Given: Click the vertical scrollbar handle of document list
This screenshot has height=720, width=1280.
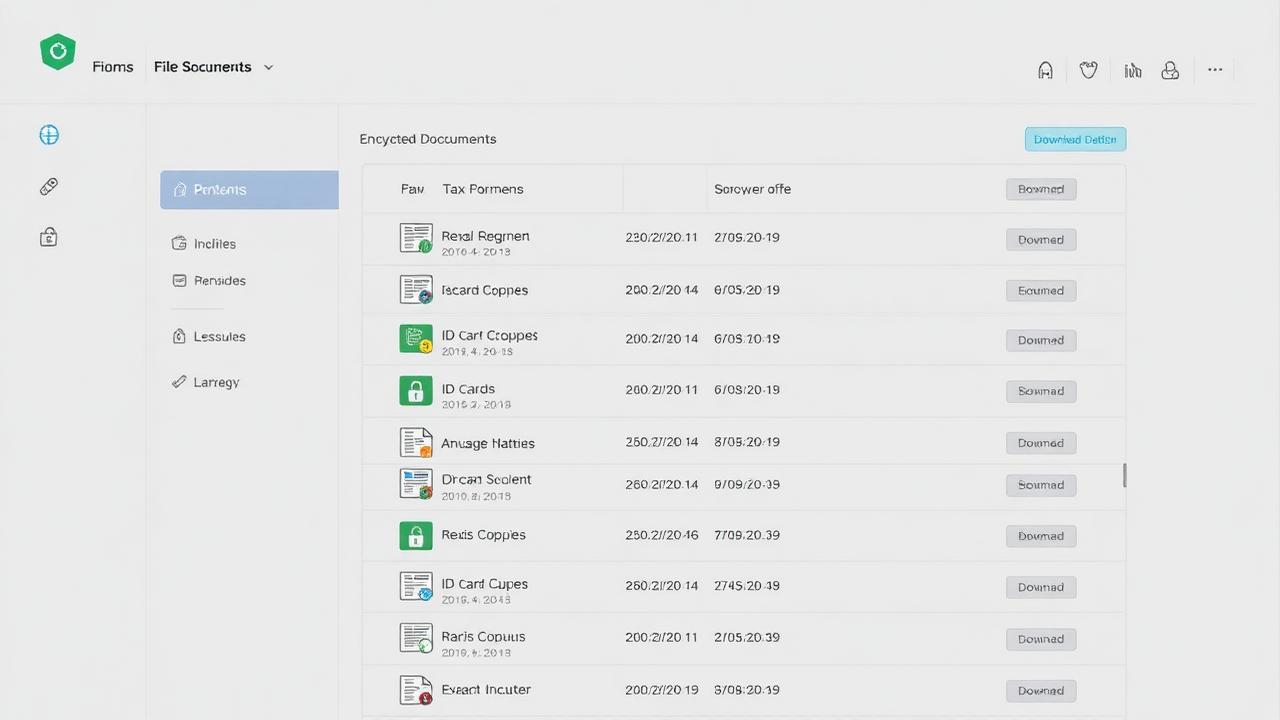Looking at the screenshot, I should point(1125,475).
